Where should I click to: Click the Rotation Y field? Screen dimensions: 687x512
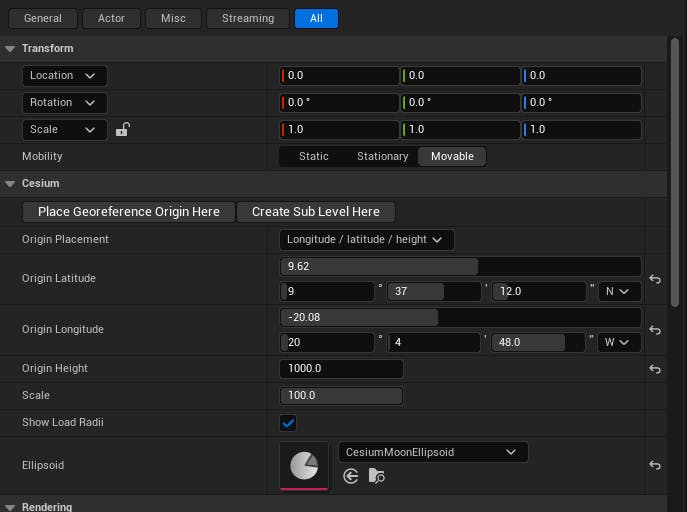click(x=460, y=103)
